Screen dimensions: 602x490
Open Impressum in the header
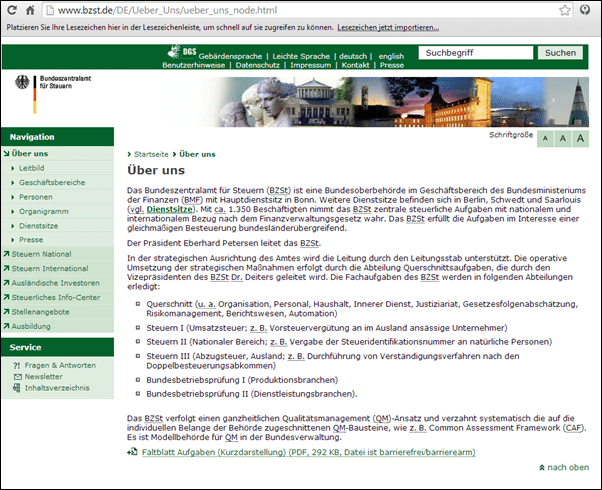(311, 65)
